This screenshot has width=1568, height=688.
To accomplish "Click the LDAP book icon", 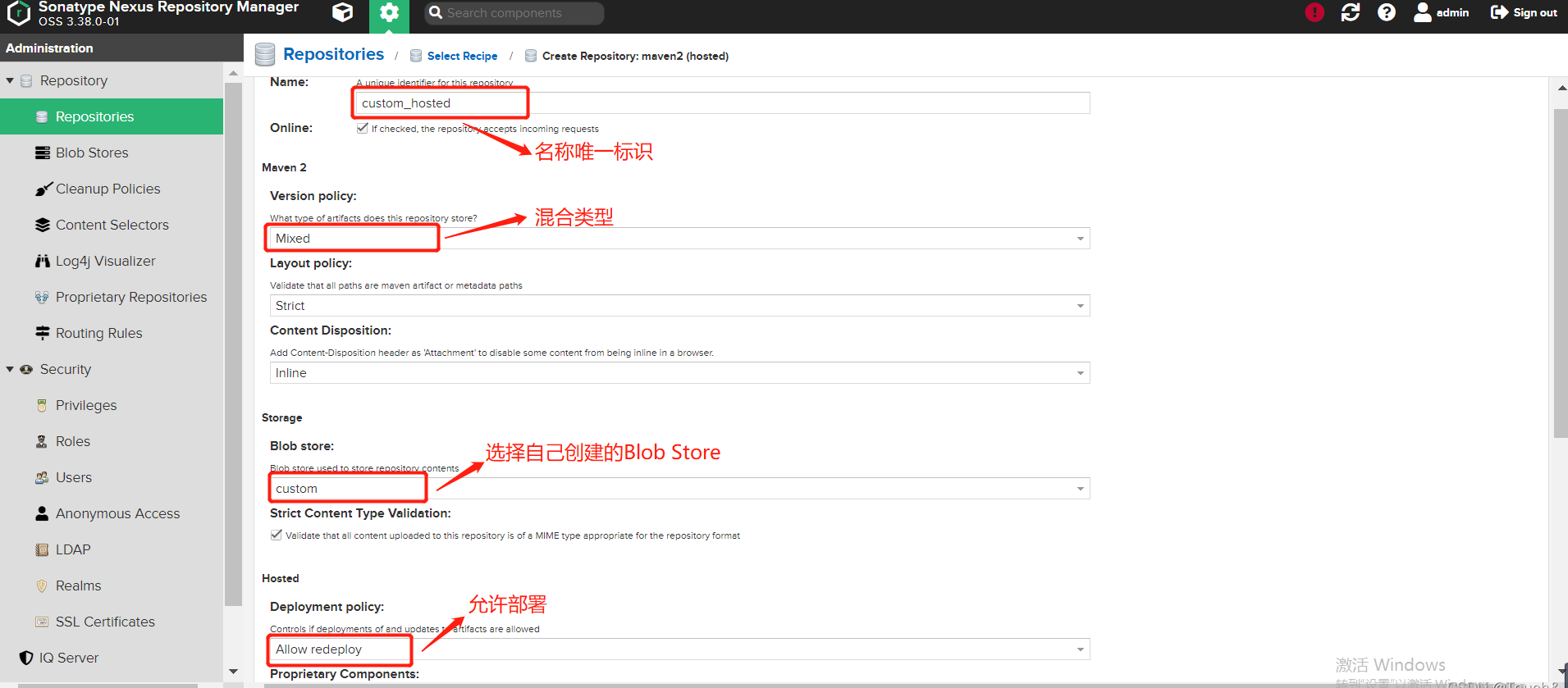I will (42, 549).
